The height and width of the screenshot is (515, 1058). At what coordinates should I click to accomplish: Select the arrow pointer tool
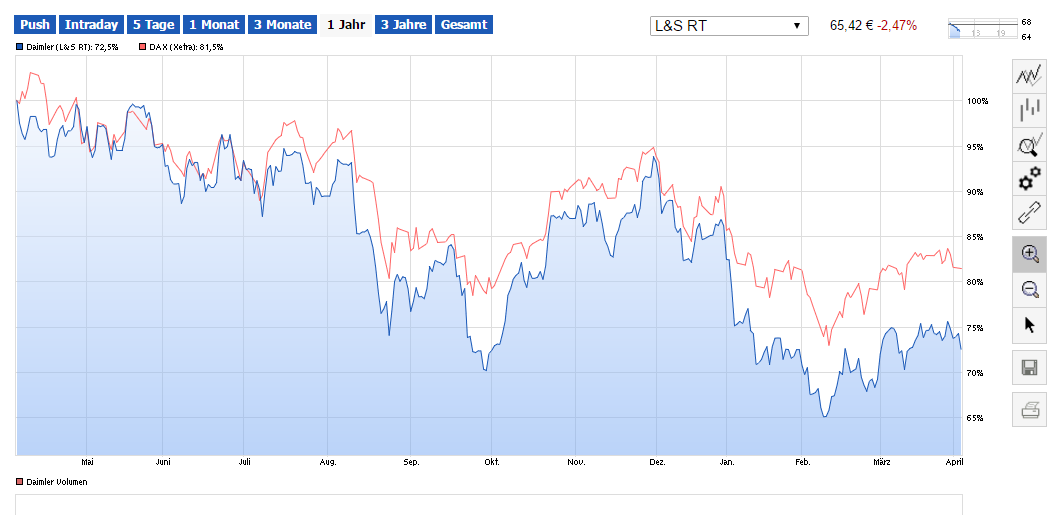pyautogui.click(x=1029, y=325)
